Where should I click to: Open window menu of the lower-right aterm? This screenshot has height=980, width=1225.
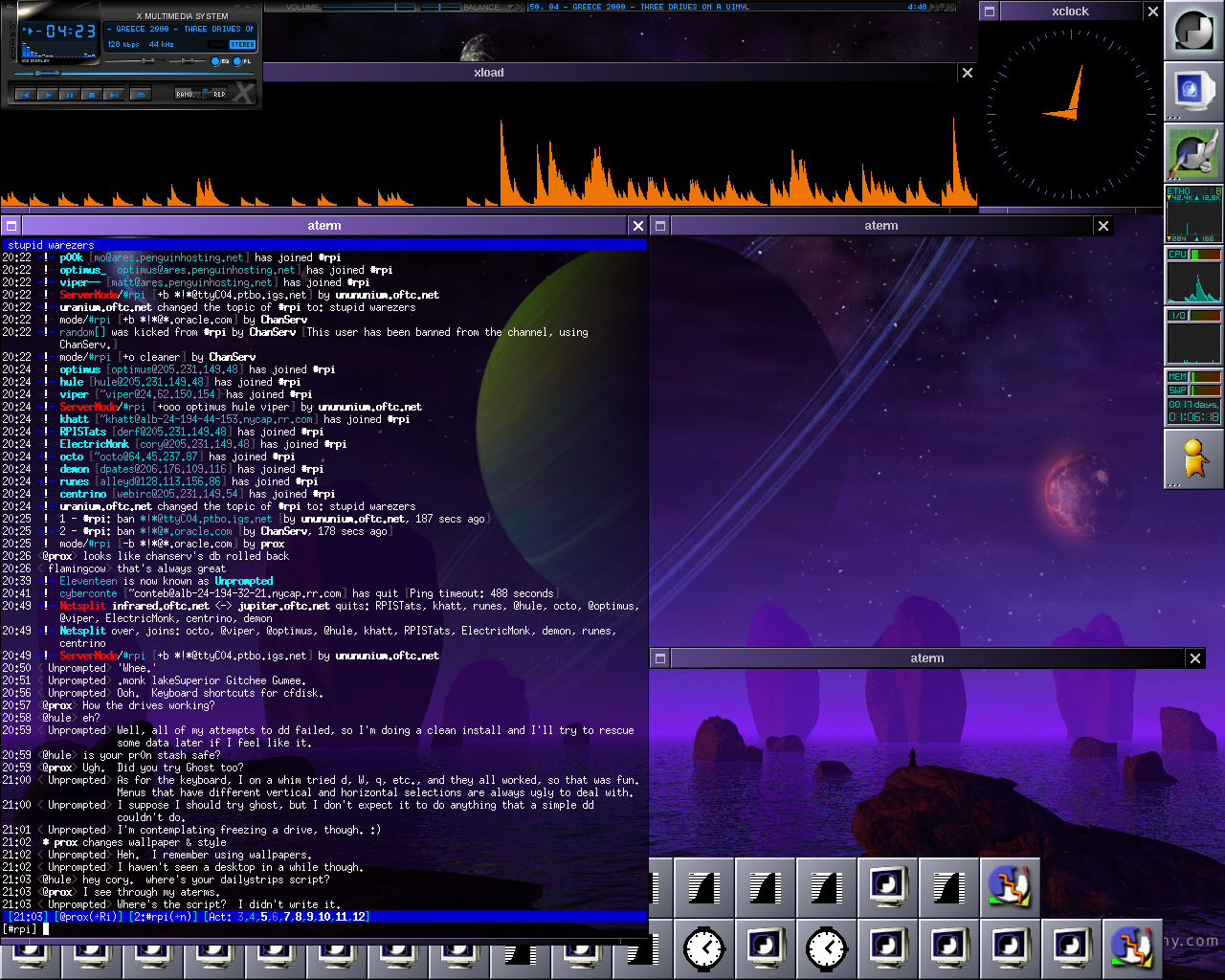click(659, 658)
